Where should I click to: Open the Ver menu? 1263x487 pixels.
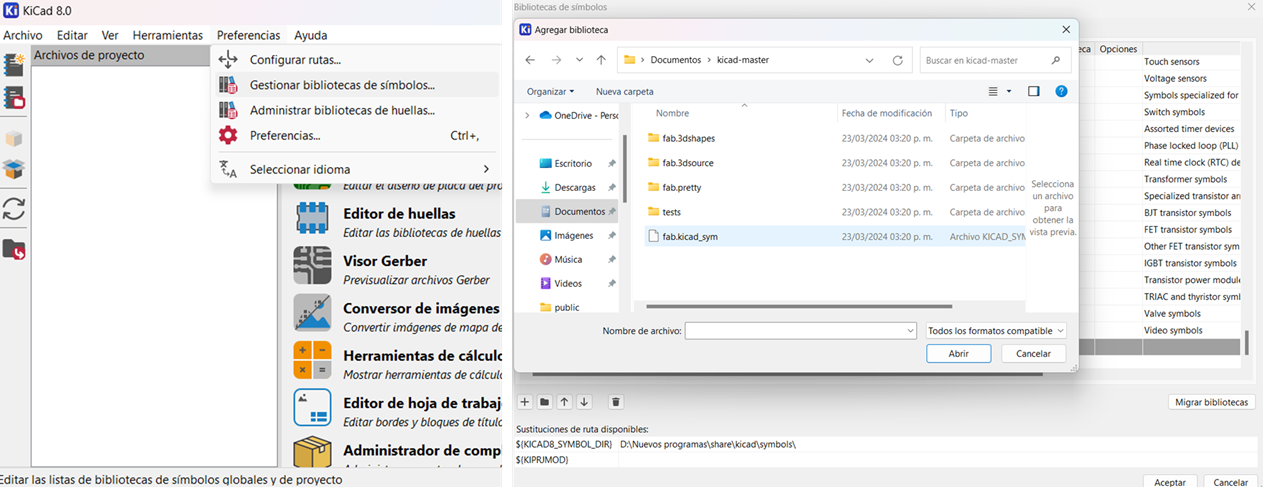click(110, 35)
